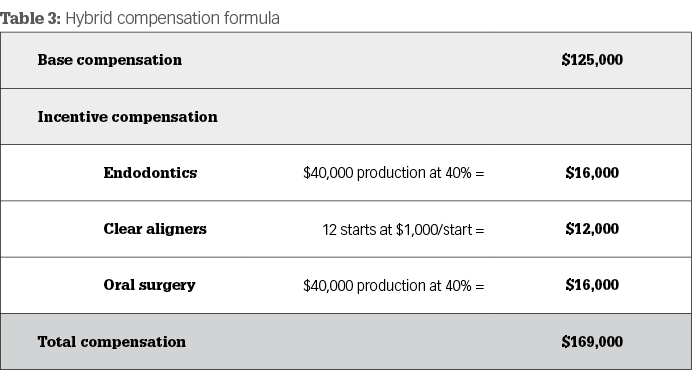Click the Oral surgery row label

(x=149, y=285)
